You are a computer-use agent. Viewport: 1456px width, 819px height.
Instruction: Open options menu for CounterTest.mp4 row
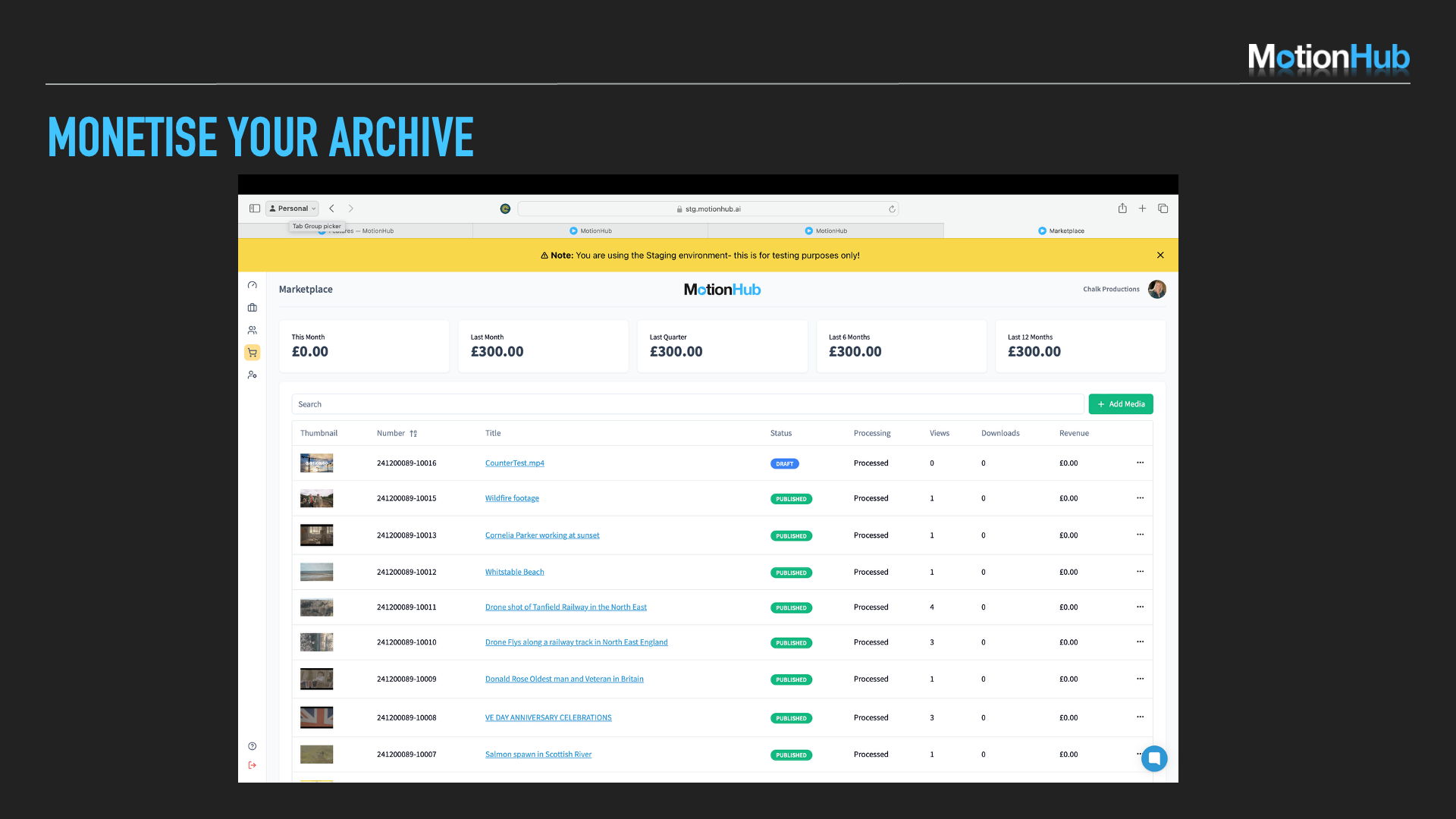tap(1140, 463)
